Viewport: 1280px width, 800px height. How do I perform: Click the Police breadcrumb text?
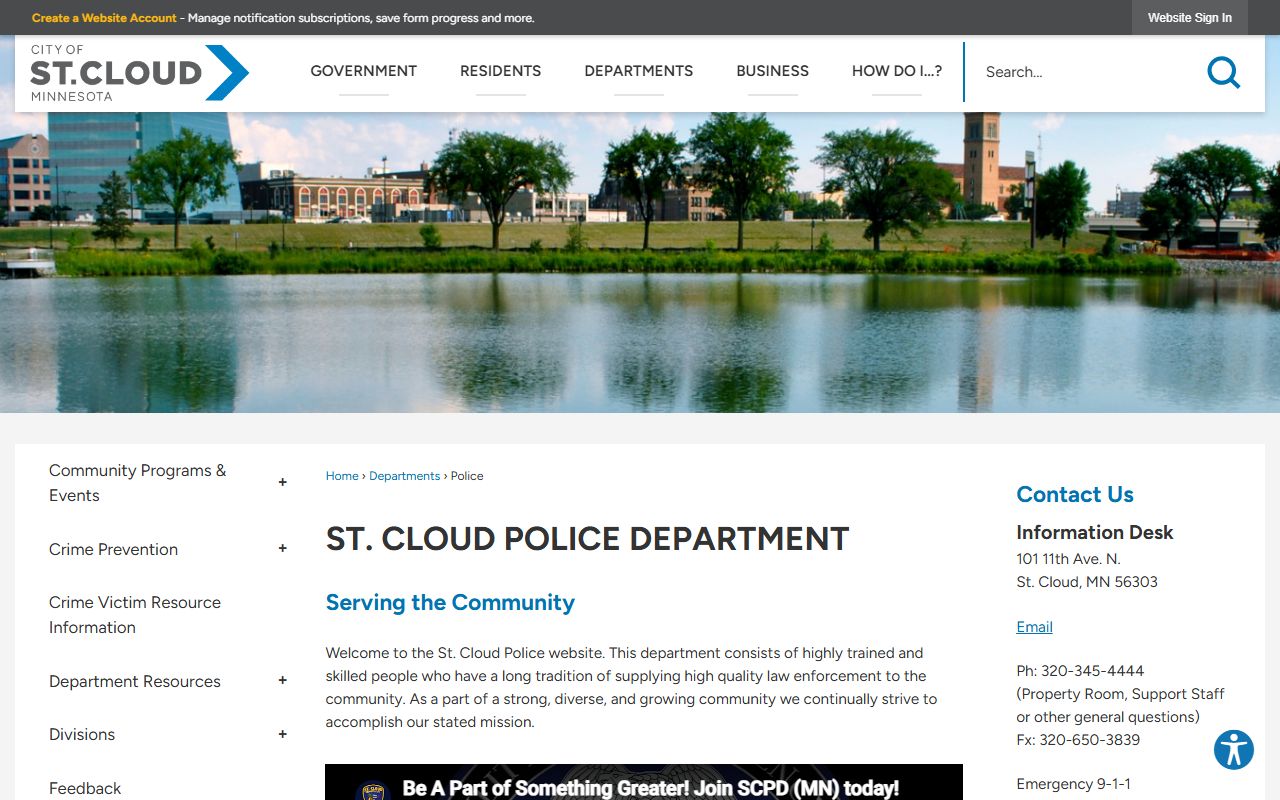tap(467, 476)
